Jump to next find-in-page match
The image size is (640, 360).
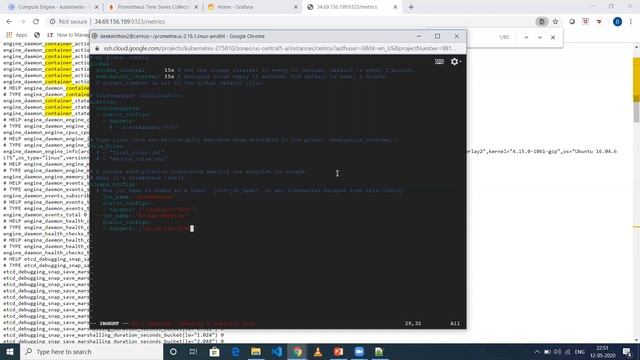(x=540, y=37)
